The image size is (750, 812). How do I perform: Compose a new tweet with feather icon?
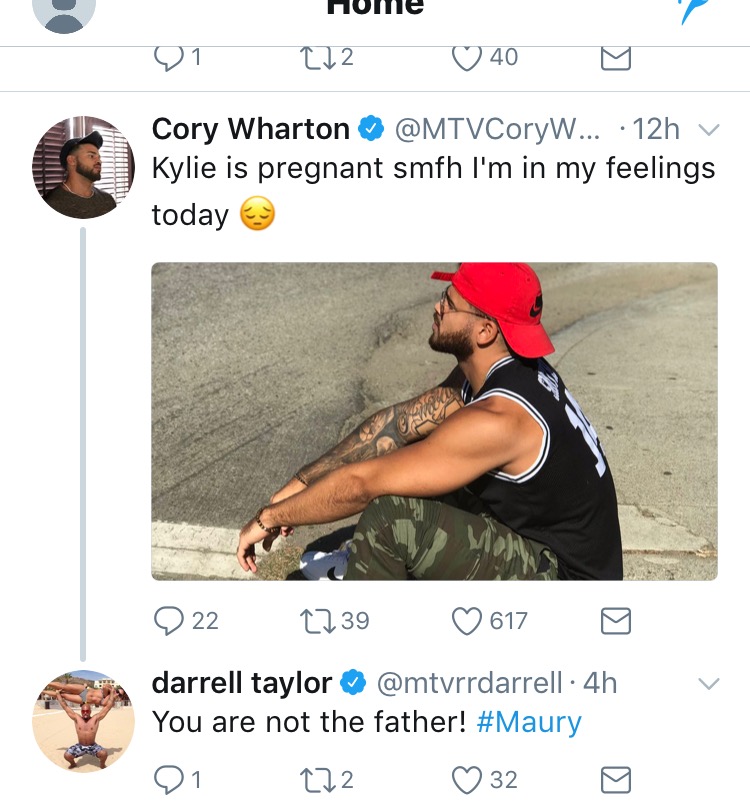[x=697, y=9]
